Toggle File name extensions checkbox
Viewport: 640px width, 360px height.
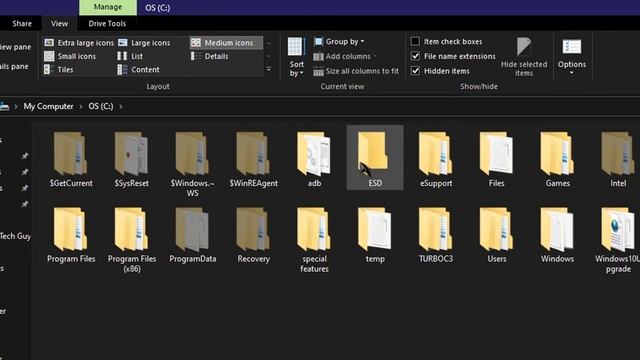tap(415, 56)
